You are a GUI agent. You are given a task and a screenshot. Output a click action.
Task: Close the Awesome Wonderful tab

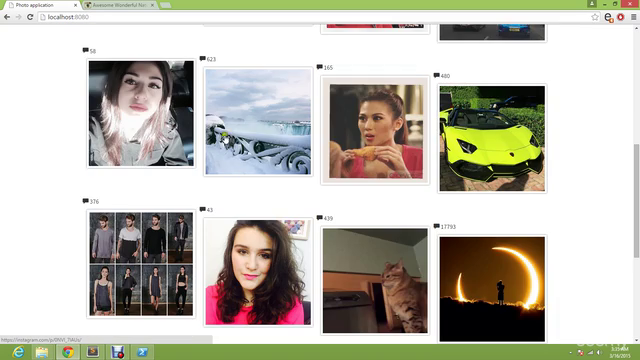click(153, 5)
